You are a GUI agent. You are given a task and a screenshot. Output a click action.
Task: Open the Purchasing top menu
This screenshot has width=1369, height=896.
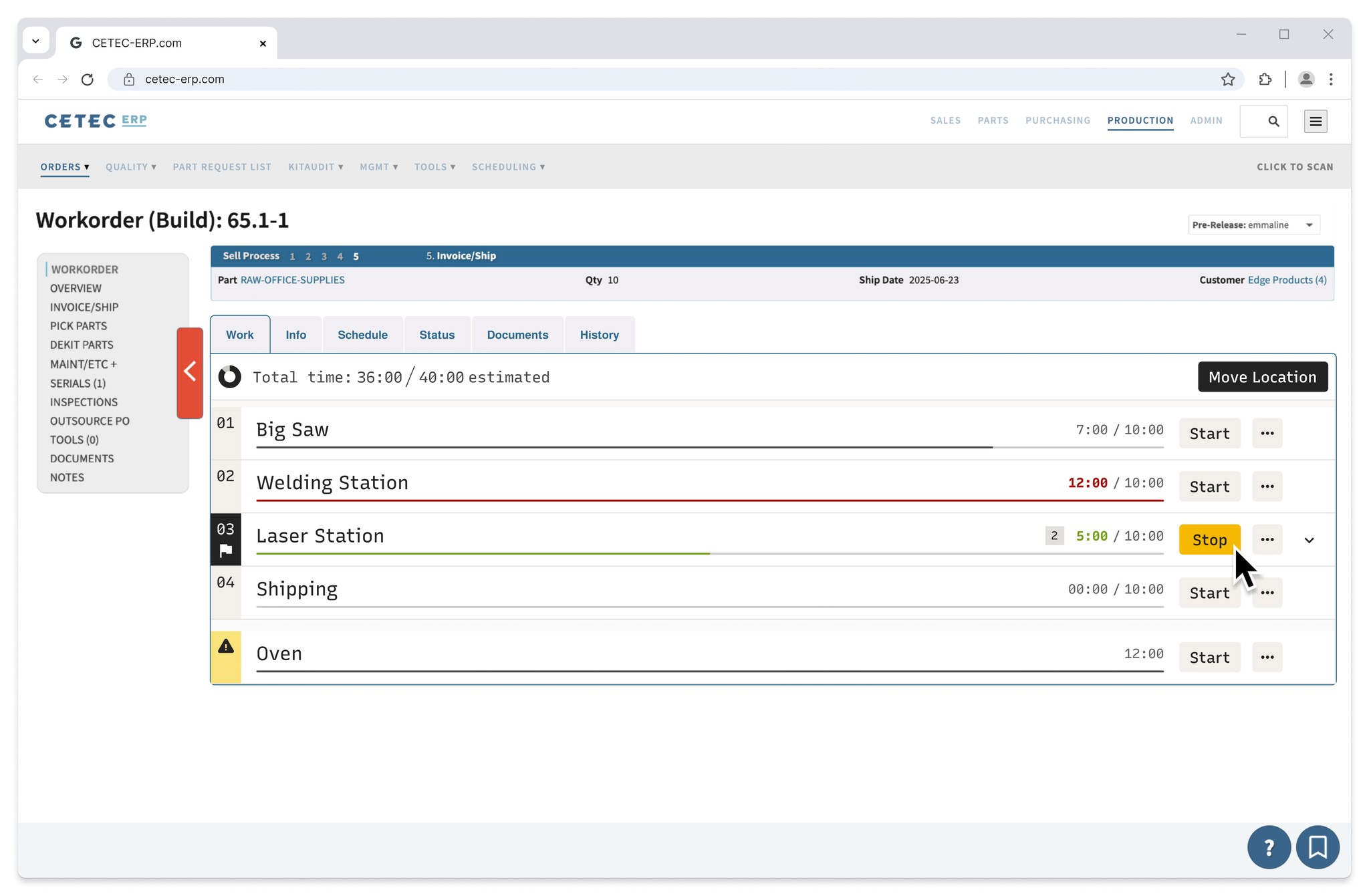point(1057,120)
